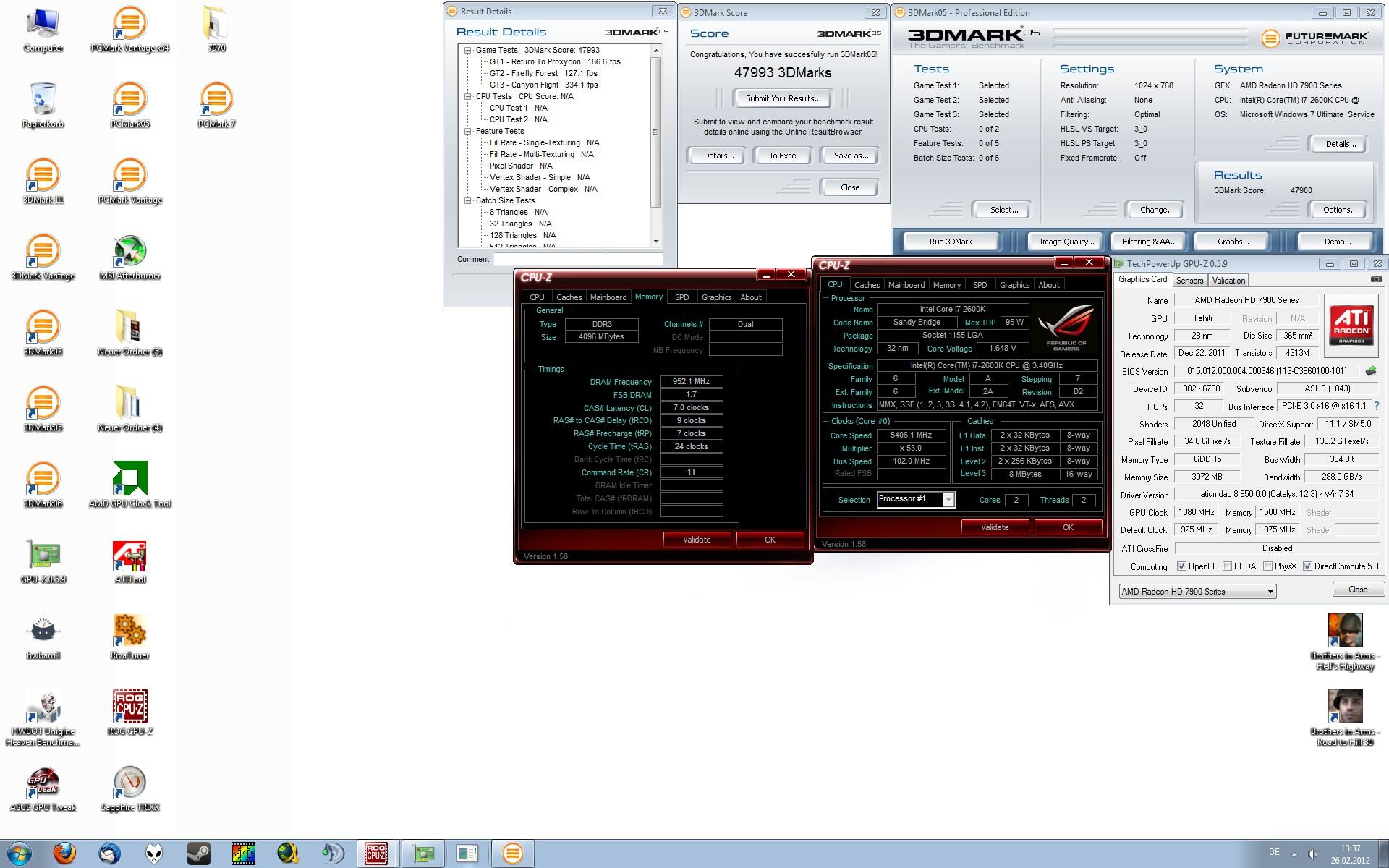Select GT2 - Firefly Forest result row

[543, 73]
